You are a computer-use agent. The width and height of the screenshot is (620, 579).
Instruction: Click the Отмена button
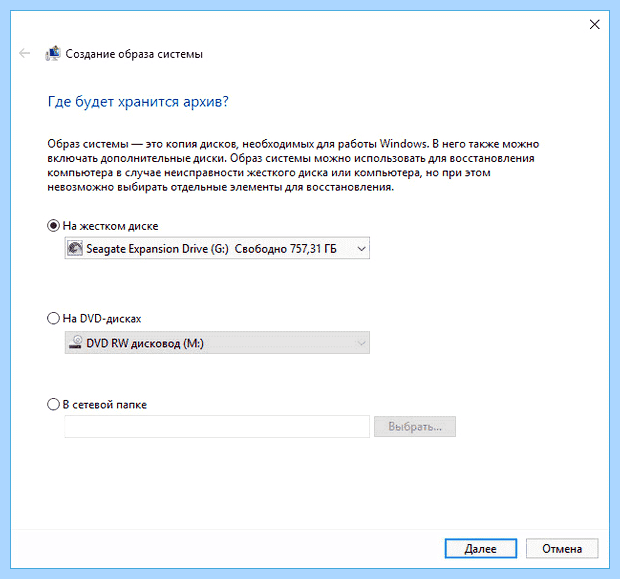point(562,549)
